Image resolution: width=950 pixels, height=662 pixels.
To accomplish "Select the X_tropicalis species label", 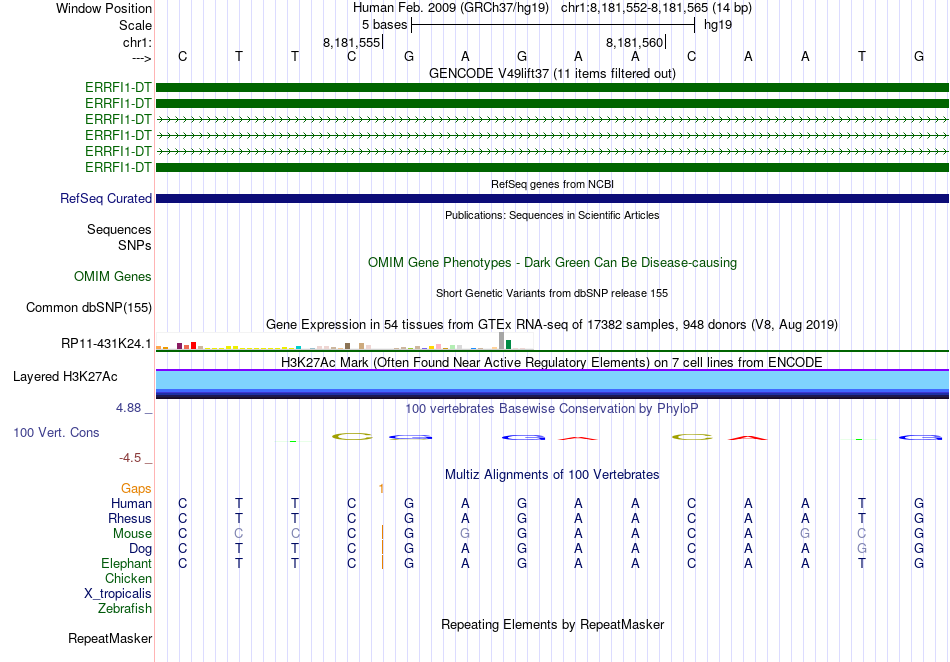I will 118,594.
